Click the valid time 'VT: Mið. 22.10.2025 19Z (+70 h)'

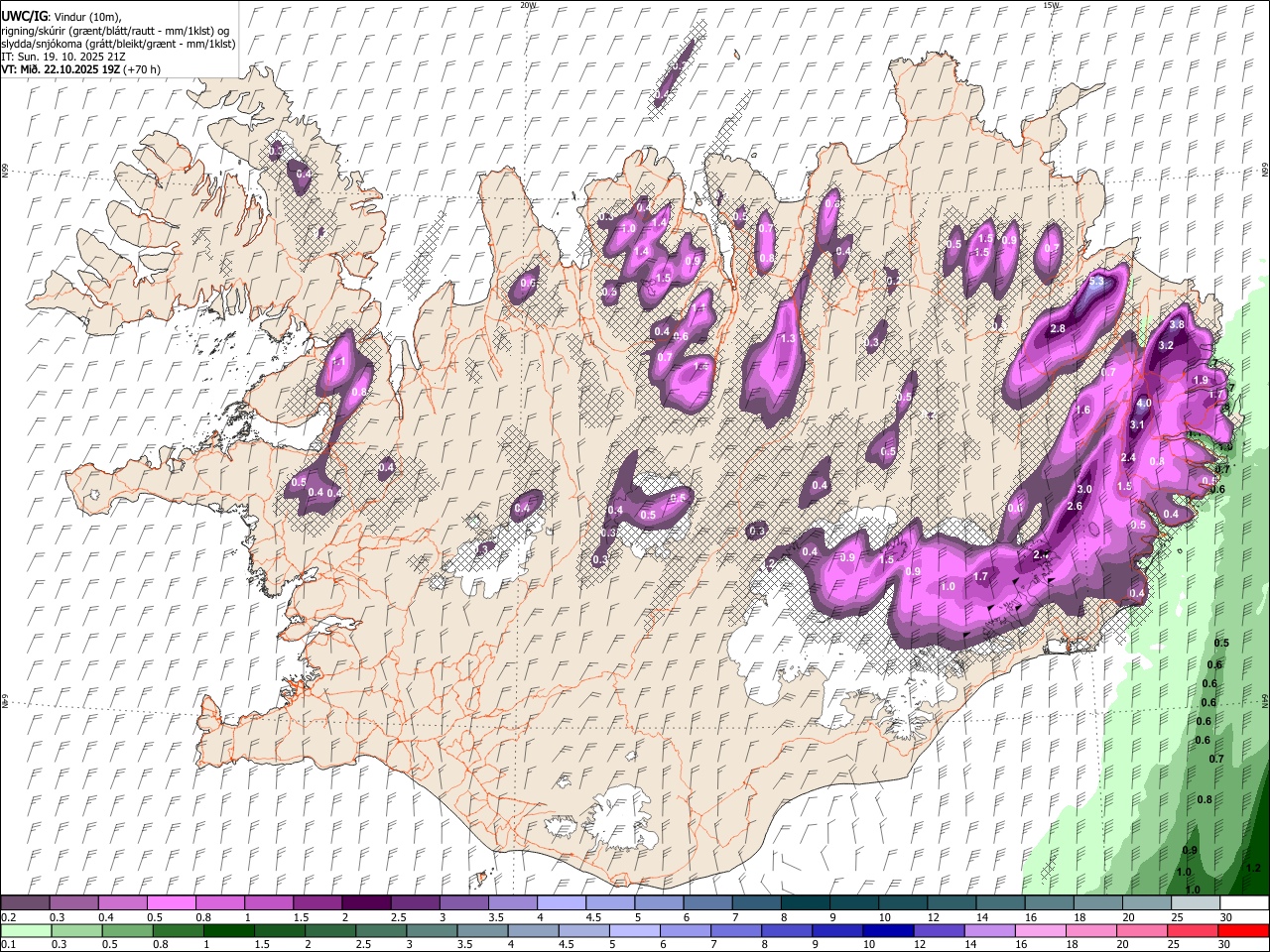click(80, 69)
